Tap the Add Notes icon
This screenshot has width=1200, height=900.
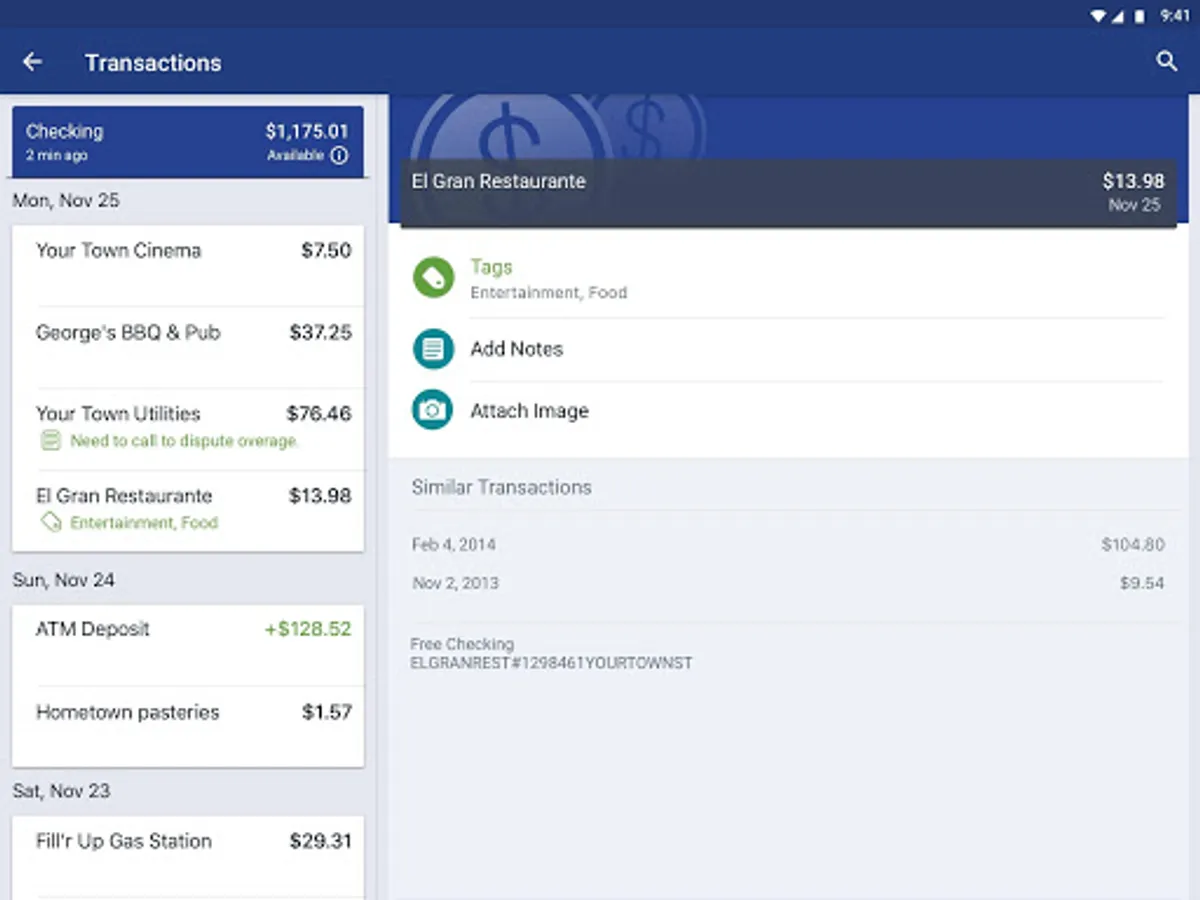[433, 349]
